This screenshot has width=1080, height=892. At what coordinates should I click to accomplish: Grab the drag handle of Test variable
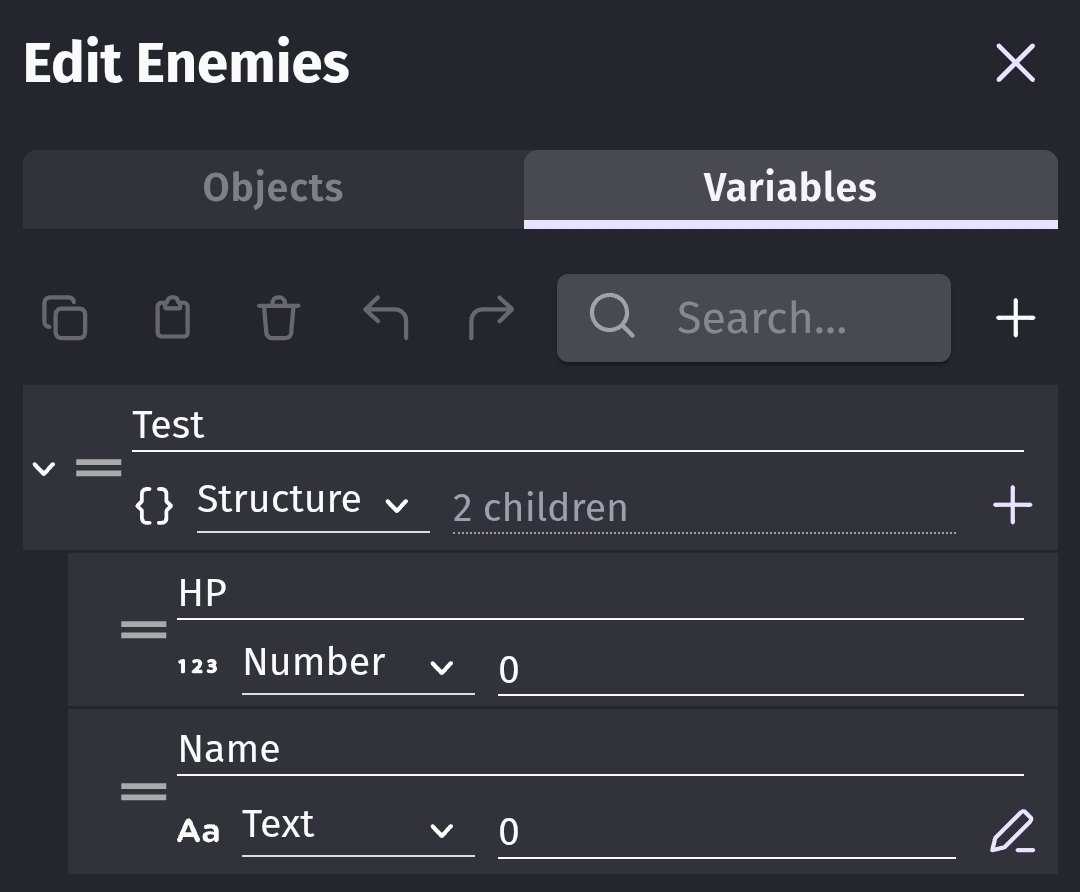pyautogui.click(x=99, y=467)
